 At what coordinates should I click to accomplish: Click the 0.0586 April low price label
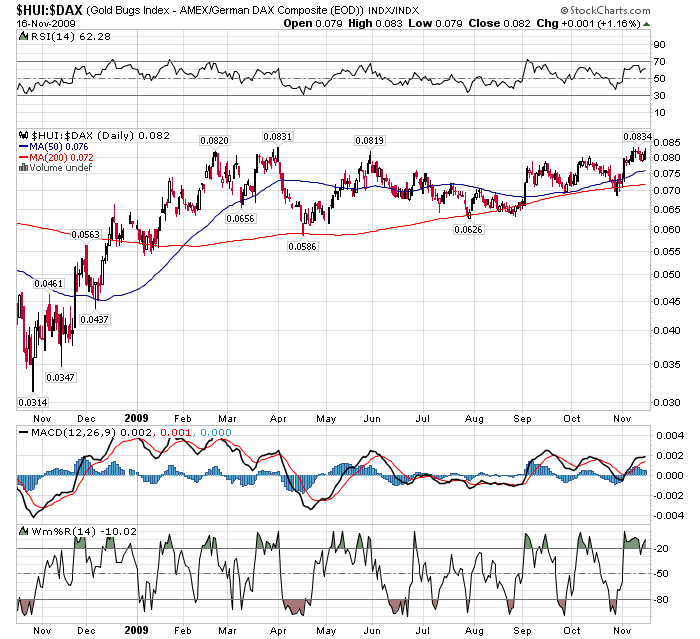(304, 245)
